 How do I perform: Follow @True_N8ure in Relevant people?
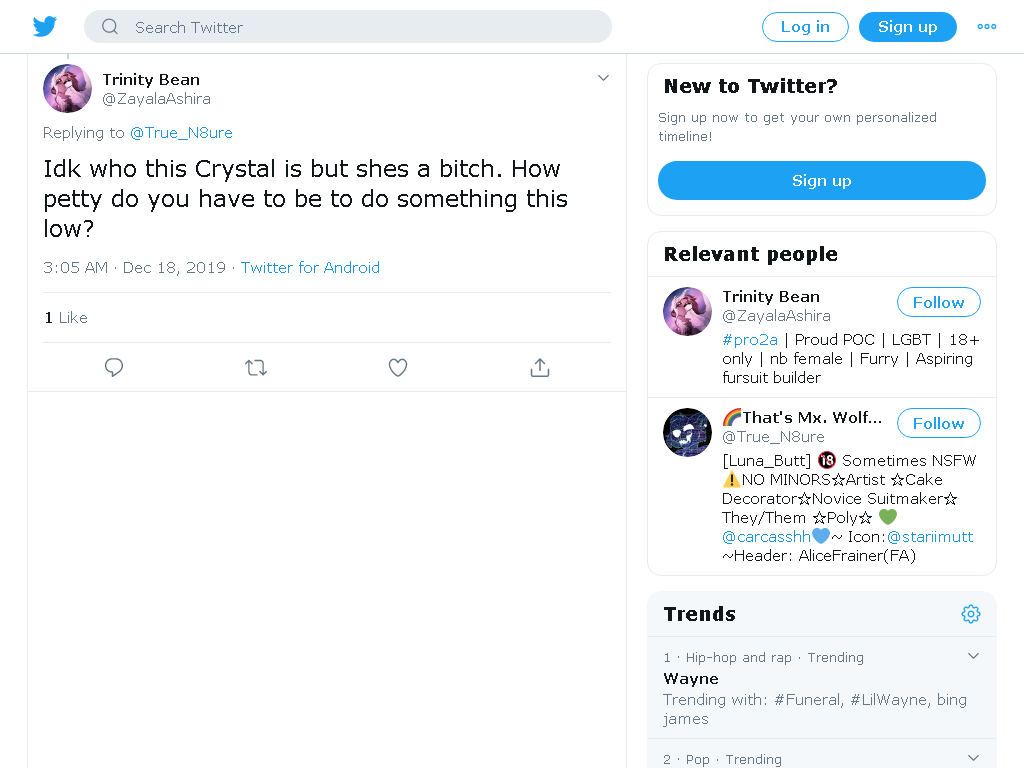point(938,423)
